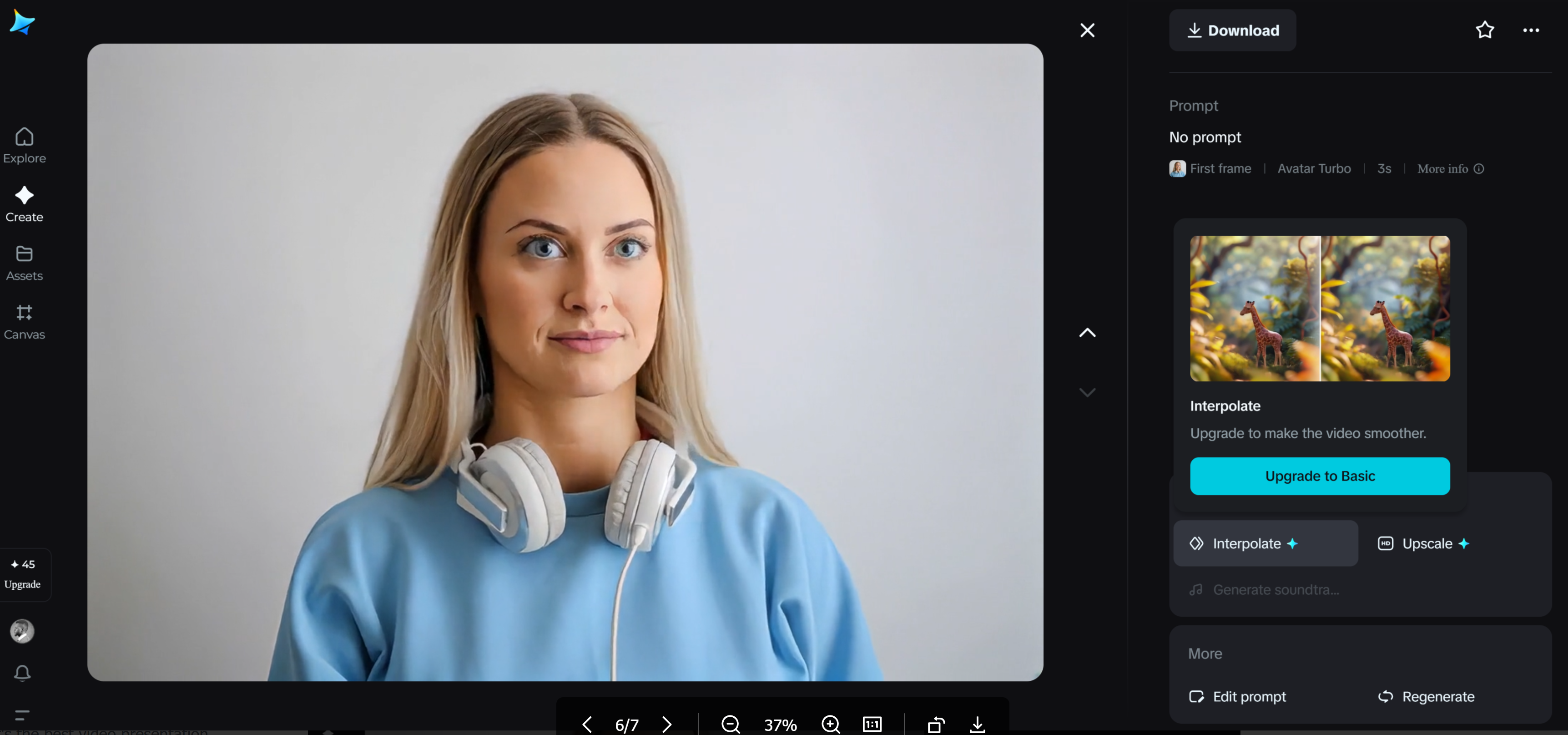Open the Assets panel
The width and height of the screenshot is (1568, 735).
pos(24,263)
